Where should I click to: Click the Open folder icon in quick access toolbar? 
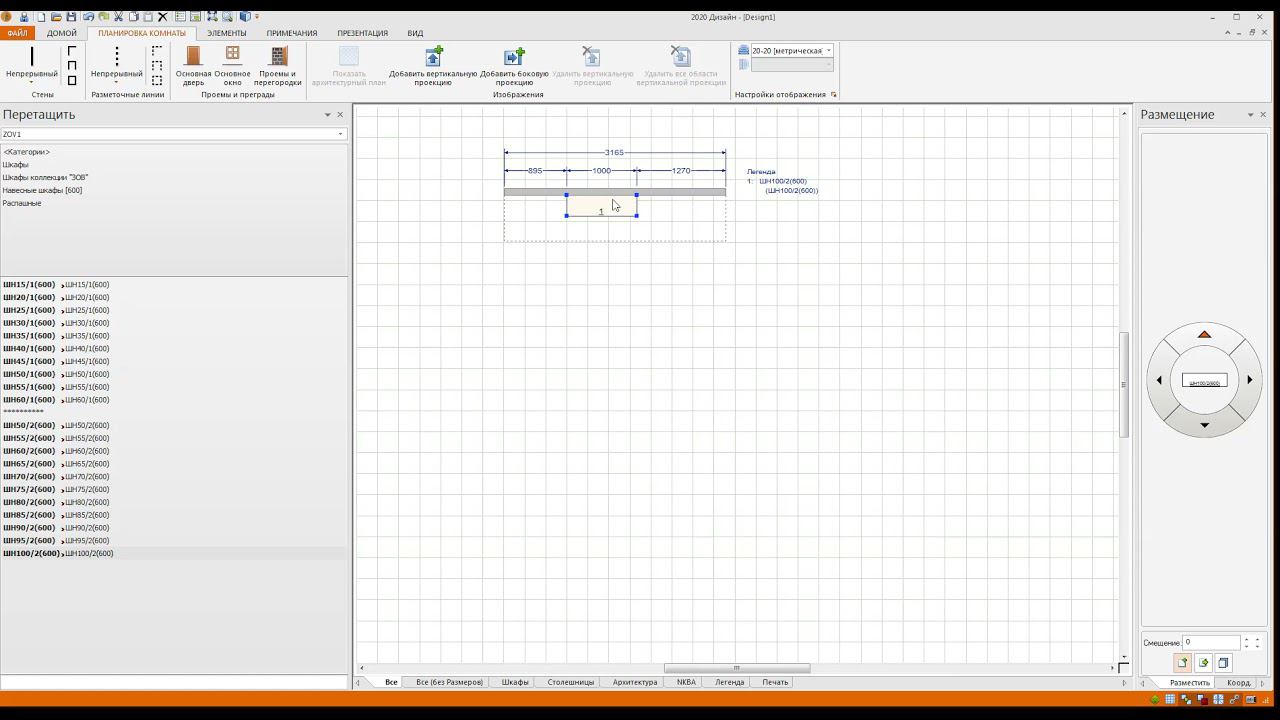56,17
